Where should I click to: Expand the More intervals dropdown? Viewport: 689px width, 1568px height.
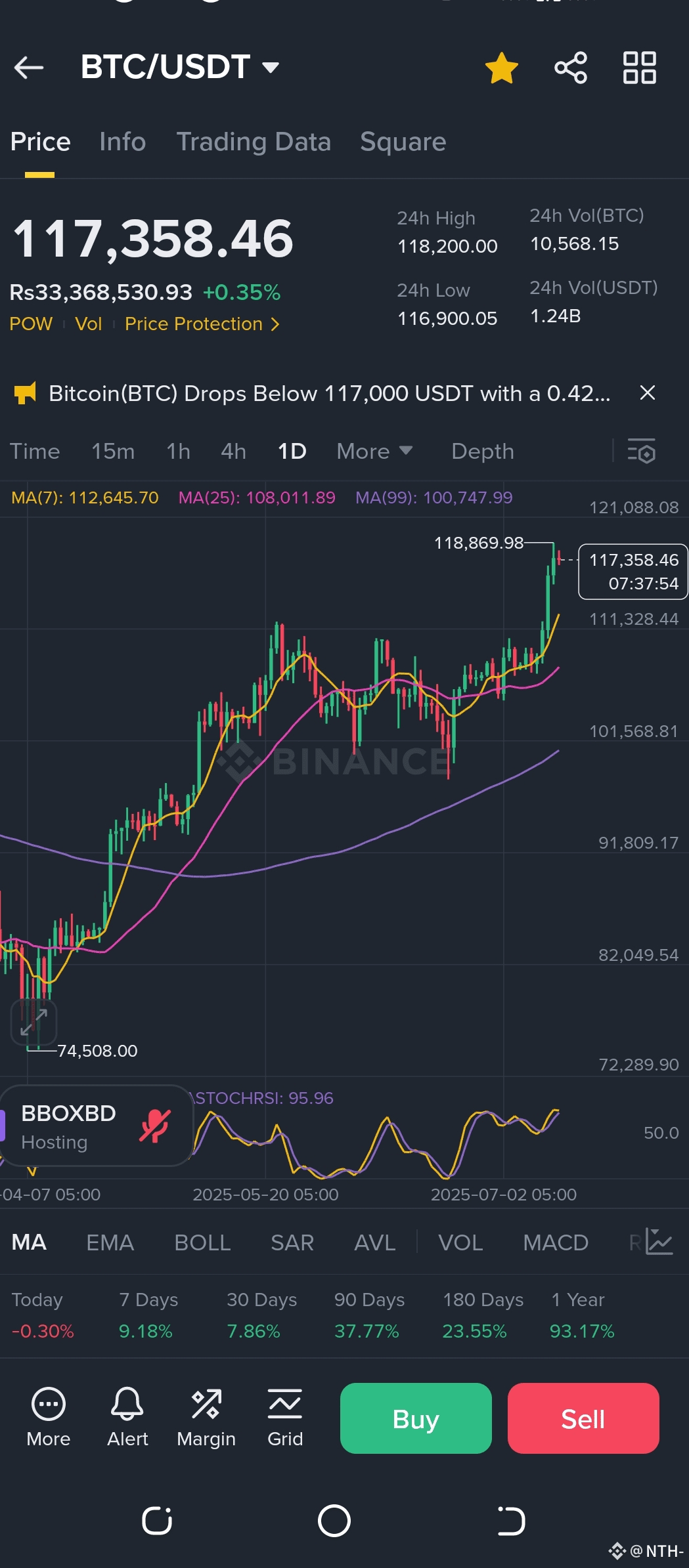click(x=374, y=452)
